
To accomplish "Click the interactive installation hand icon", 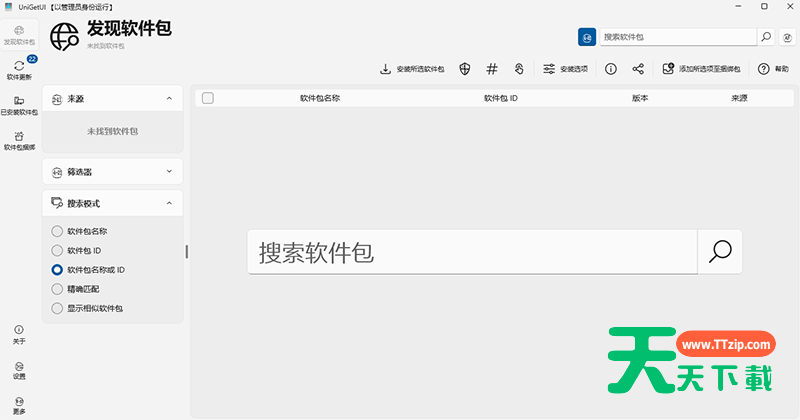I will (519, 69).
